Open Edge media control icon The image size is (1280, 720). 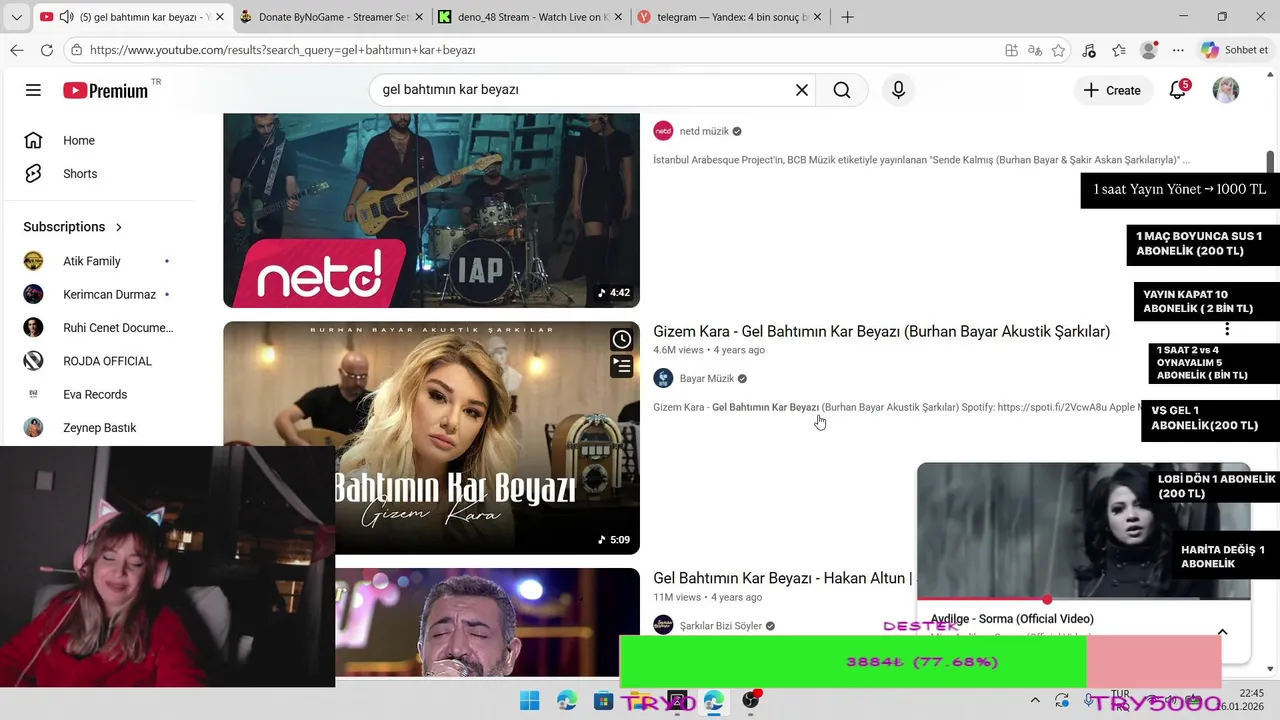[1089, 50]
